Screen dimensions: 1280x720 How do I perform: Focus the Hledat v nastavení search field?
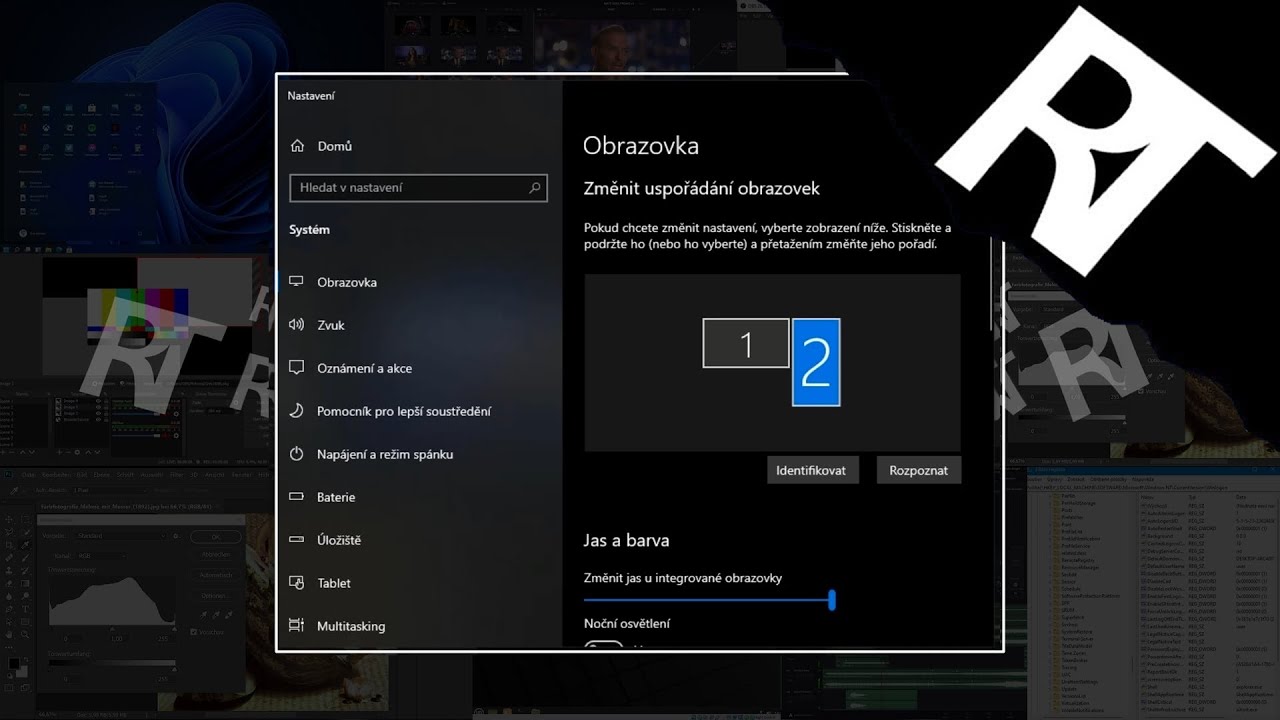click(x=418, y=187)
